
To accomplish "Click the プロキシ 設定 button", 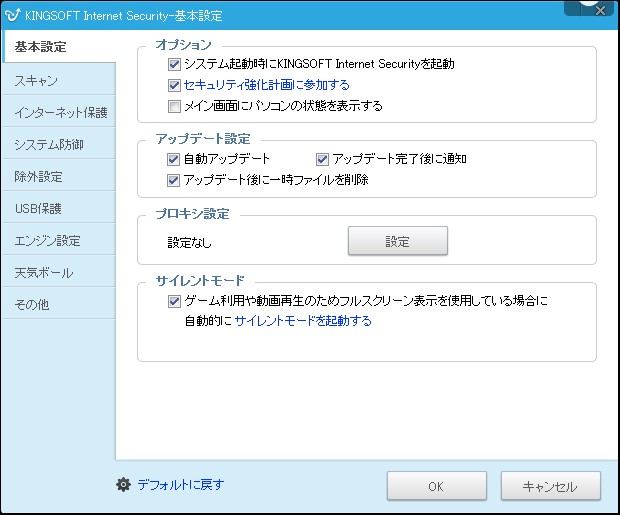I will click(398, 241).
